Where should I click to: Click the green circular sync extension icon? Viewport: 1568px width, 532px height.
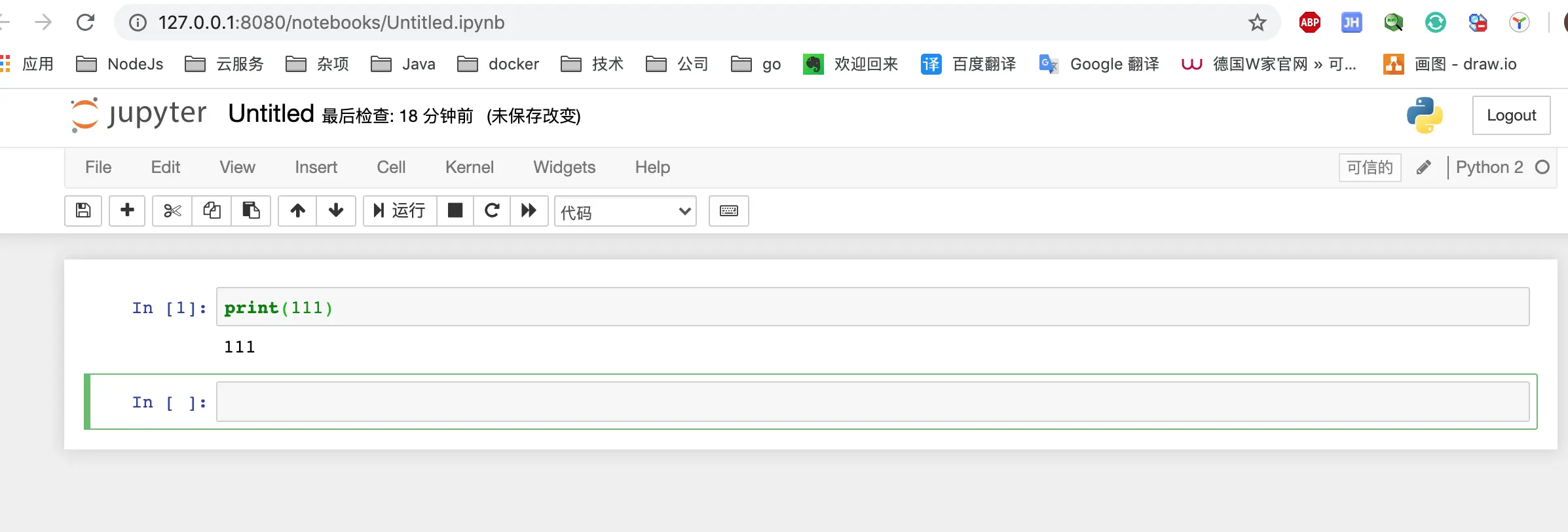1435,23
